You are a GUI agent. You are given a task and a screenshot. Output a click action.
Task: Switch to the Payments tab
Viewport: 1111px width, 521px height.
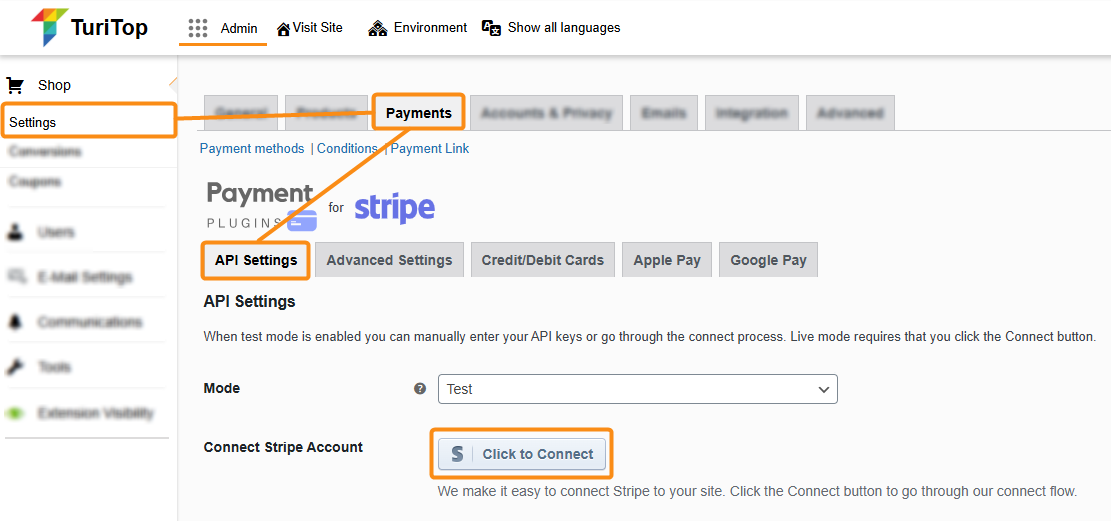419,113
